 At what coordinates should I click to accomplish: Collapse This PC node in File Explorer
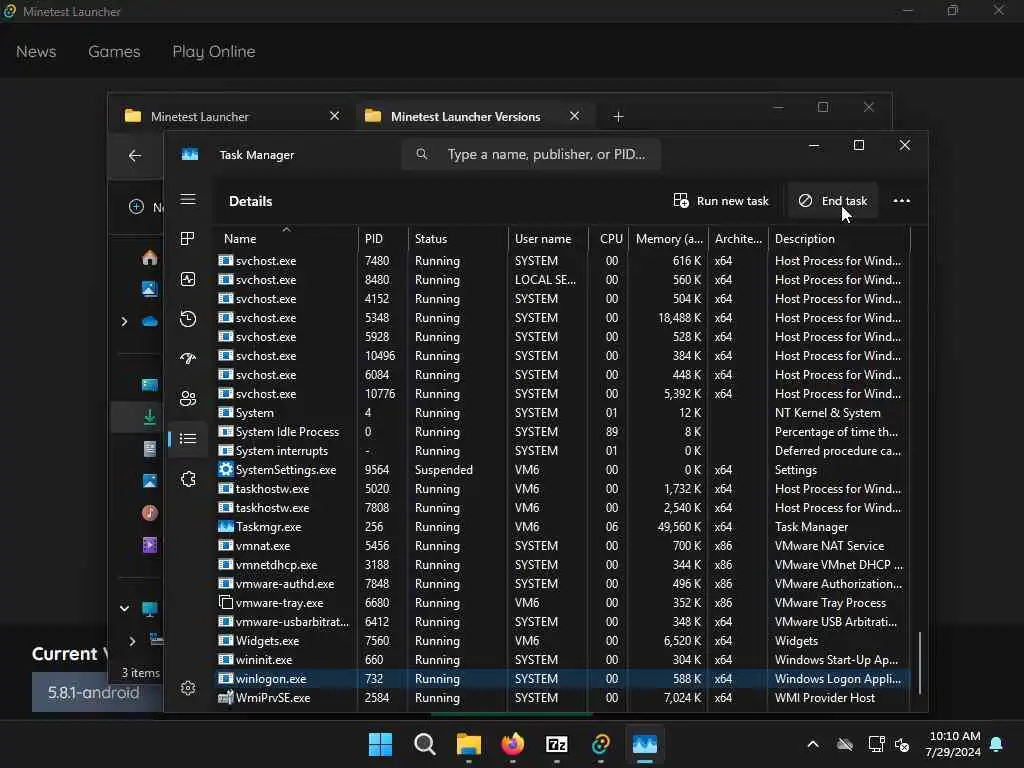pos(124,609)
